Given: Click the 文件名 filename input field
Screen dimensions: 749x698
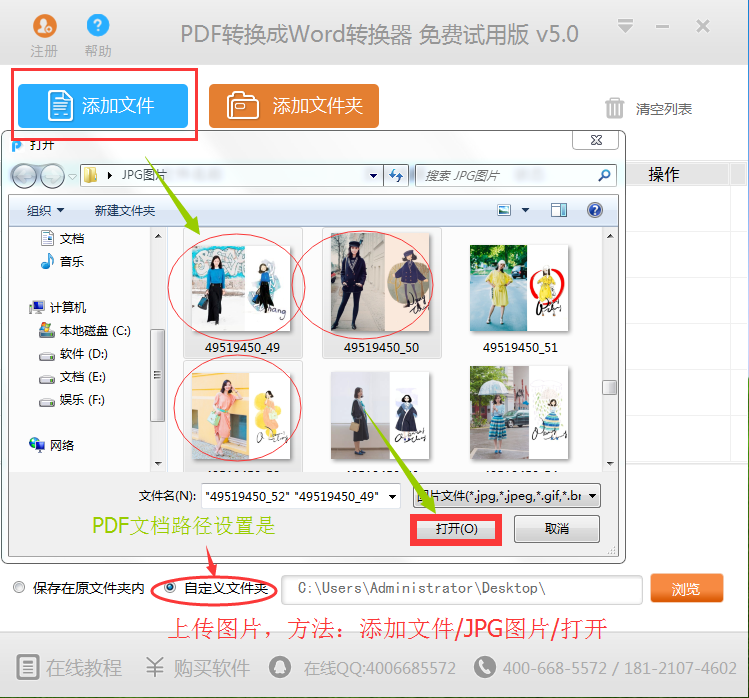Looking at the screenshot, I should pos(300,496).
